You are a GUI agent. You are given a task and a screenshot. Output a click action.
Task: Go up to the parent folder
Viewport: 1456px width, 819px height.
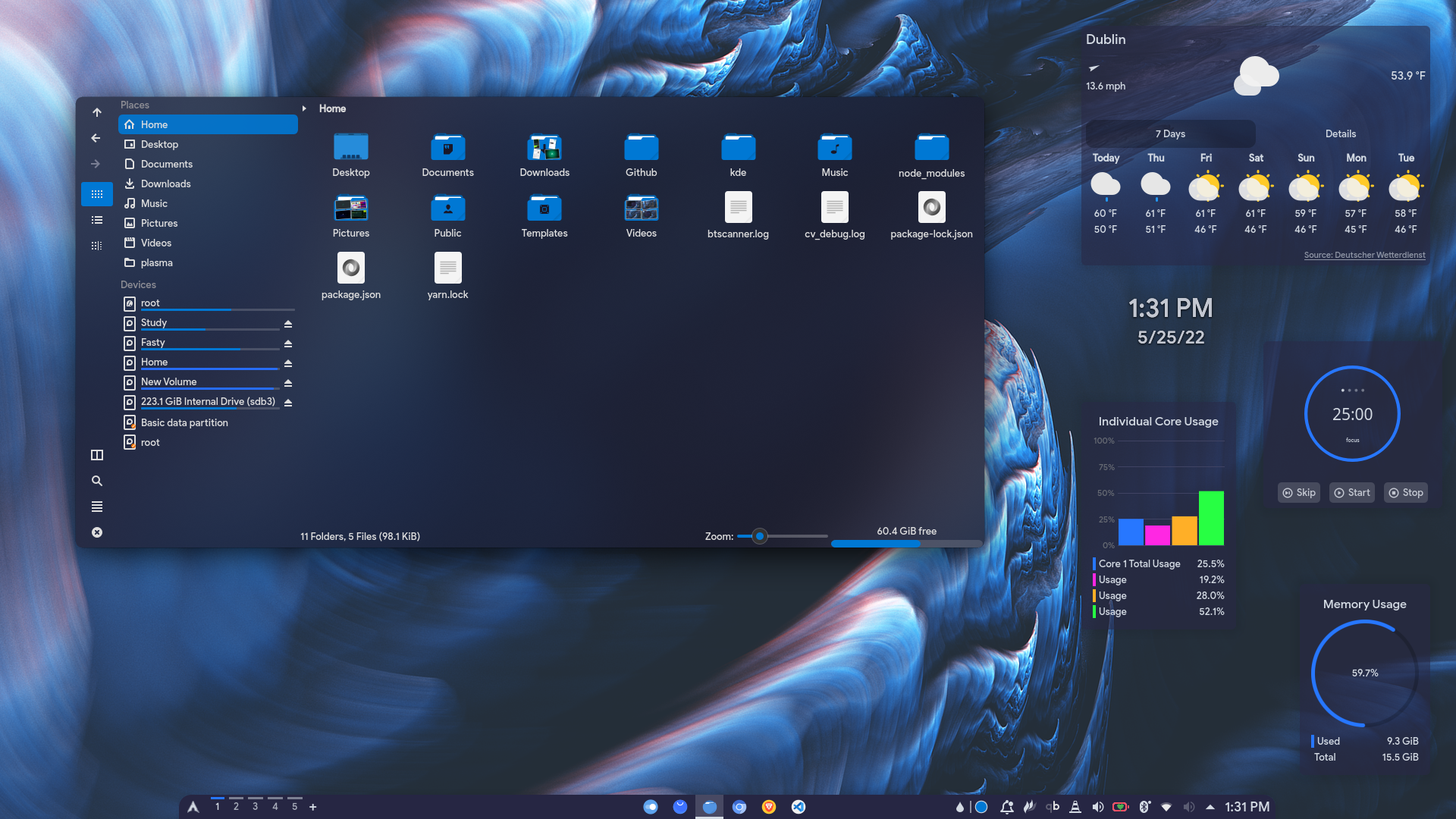pyautogui.click(x=97, y=112)
